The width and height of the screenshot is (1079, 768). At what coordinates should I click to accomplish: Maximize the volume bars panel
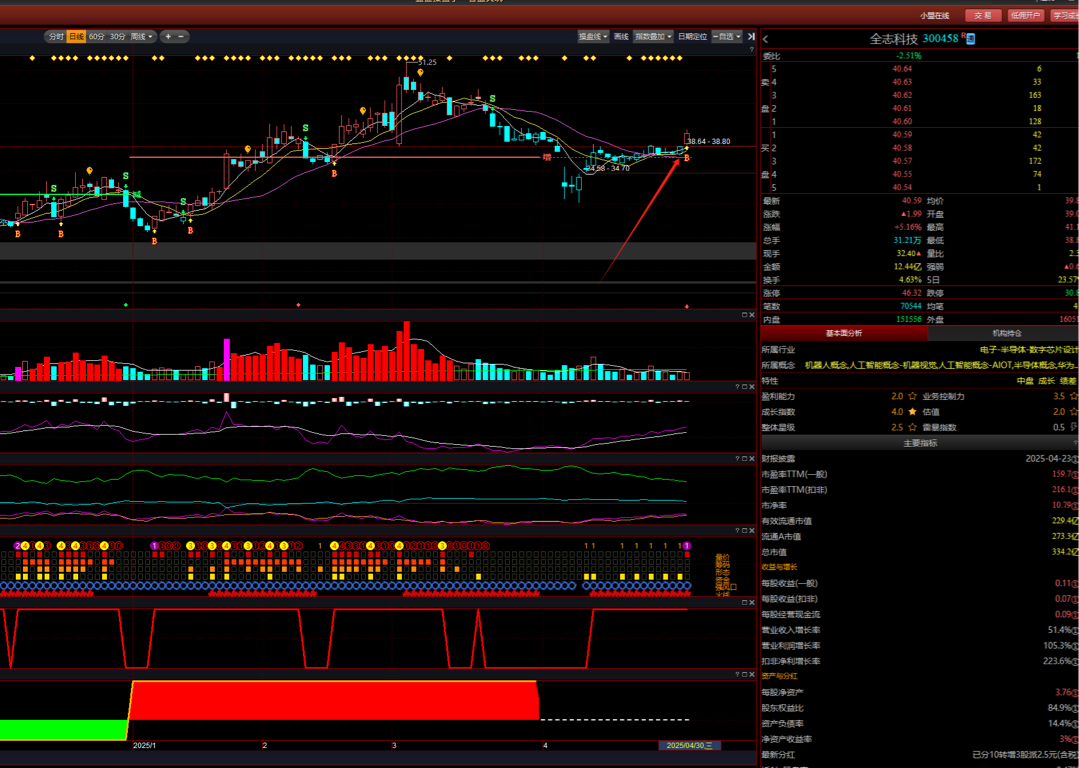pos(744,314)
